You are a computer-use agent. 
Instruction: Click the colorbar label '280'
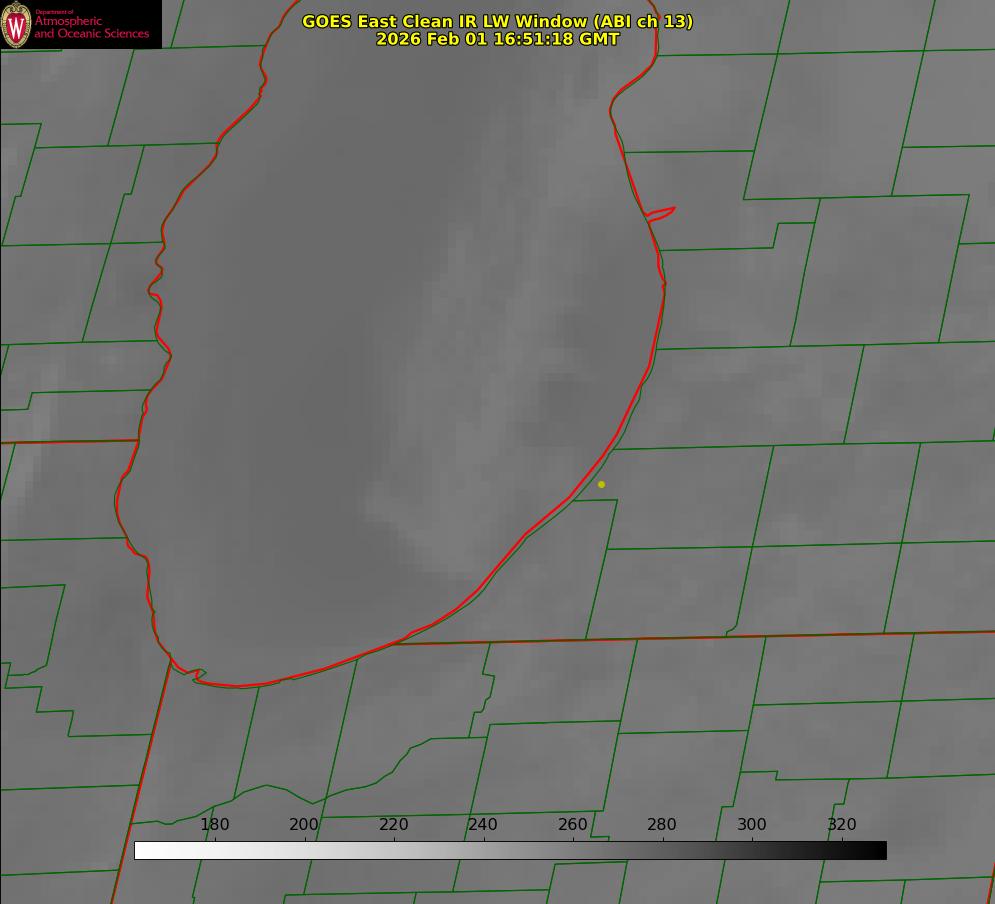(662, 824)
